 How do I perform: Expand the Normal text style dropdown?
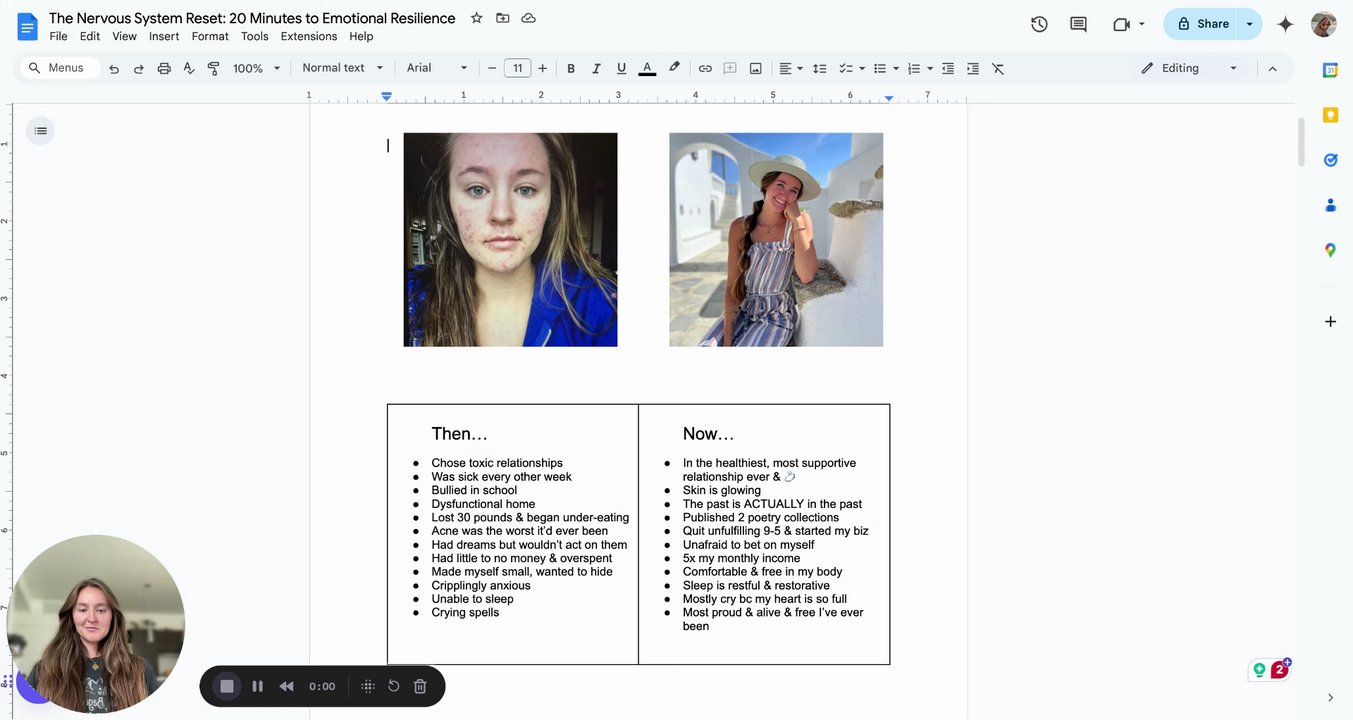coord(342,68)
